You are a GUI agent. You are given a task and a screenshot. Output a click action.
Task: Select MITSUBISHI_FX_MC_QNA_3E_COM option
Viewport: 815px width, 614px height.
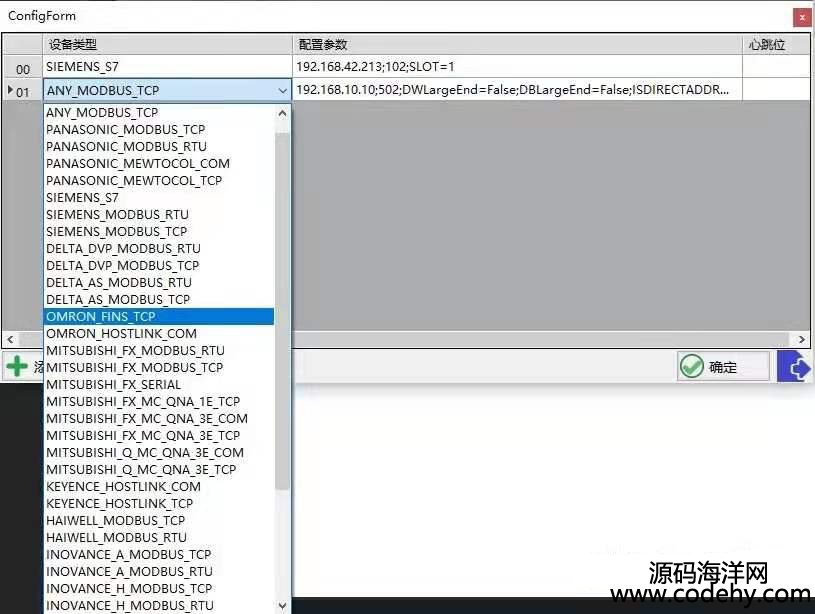pyautogui.click(x=159, y=419)
